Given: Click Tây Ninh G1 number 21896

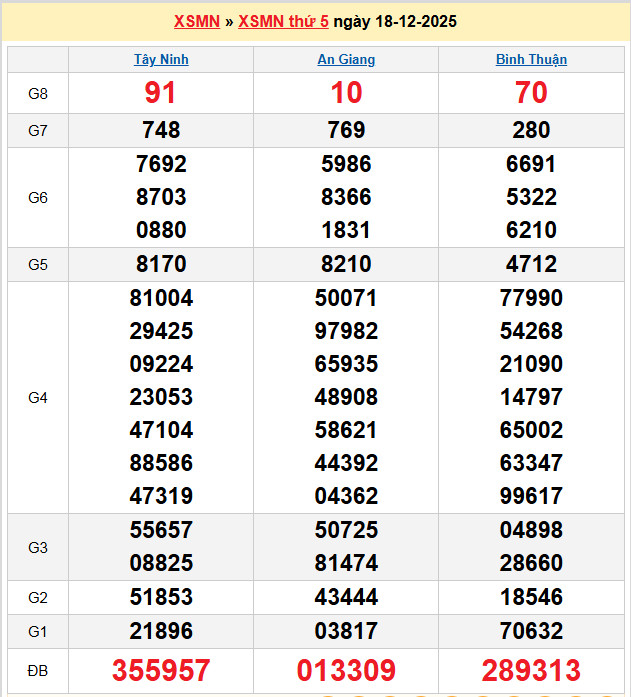Looking at the screenshot, I should coord(161,631).
